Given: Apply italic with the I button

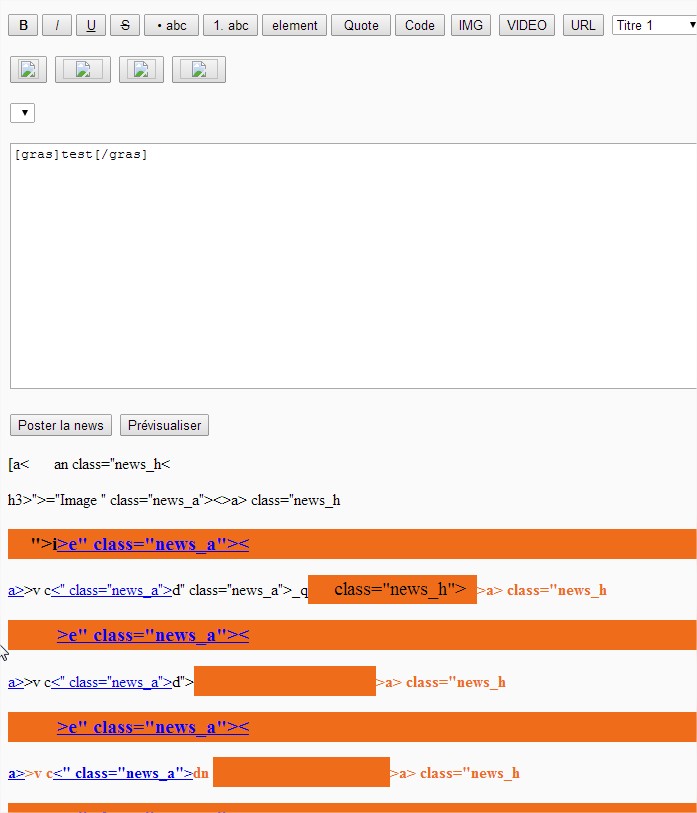Looking at the screenshot, I should click(x=57, y=25).
